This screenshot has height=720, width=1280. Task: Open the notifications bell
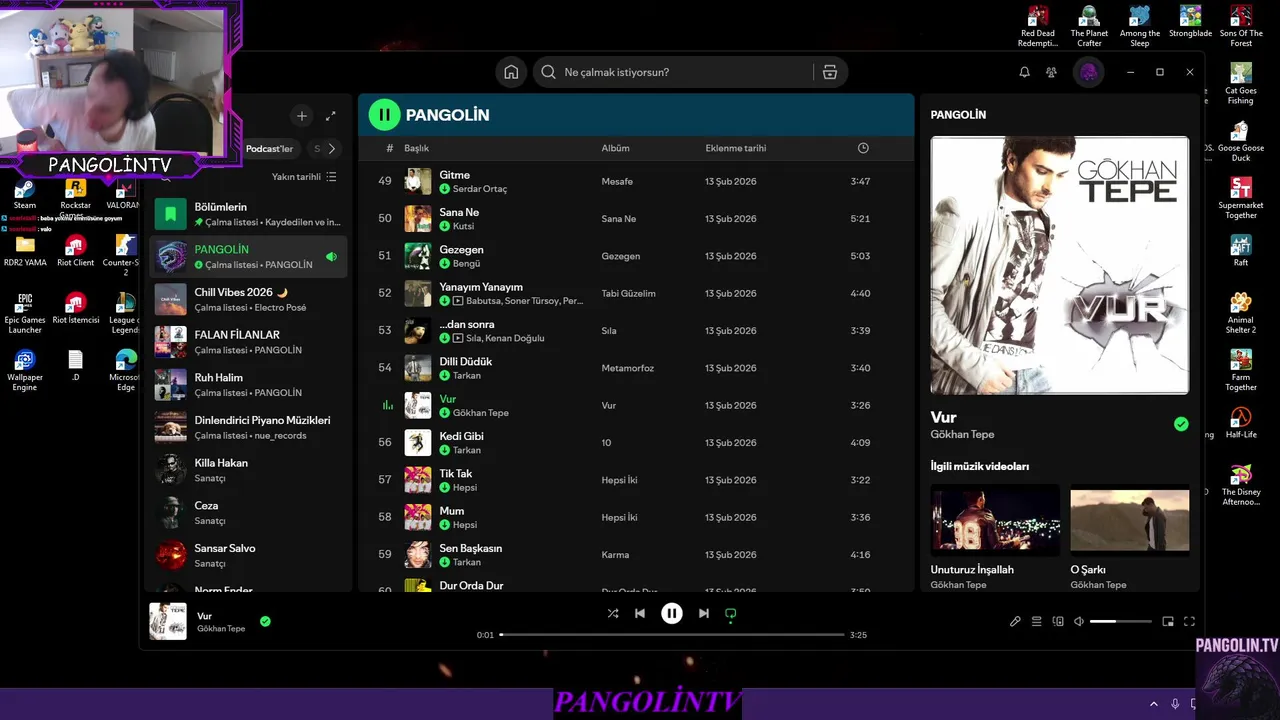pos(1024,72)
